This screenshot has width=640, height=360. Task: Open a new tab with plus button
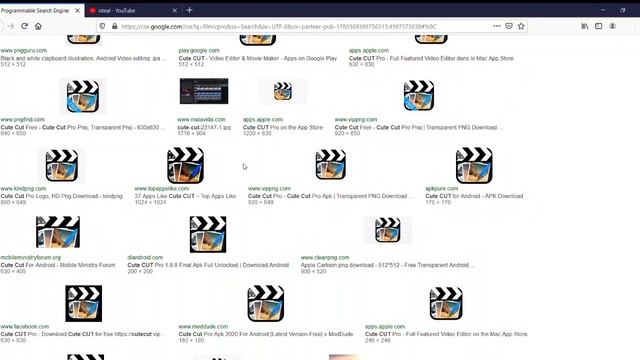[x=189, y=10]
